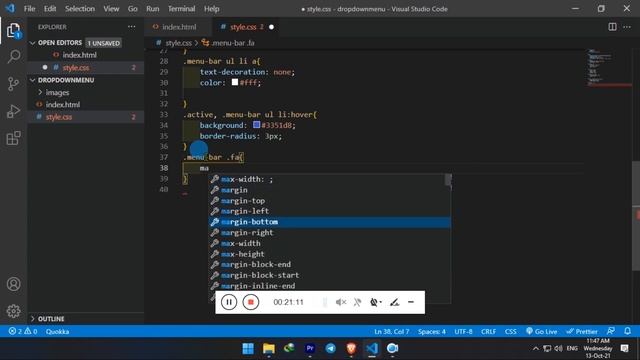Click Spaces: 4 indentation setting

[x=431, y=331]
